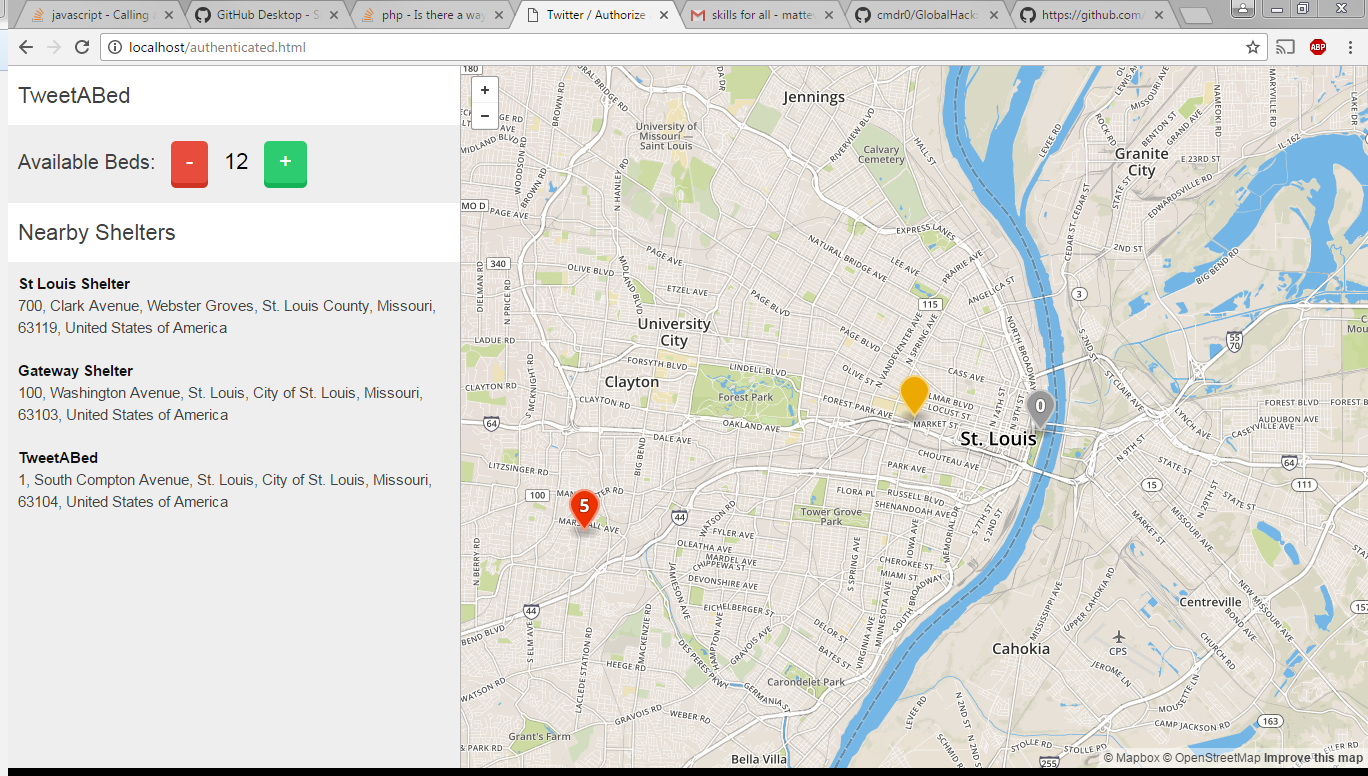Close the 'GitHub Desktop' tab
This screenshot has height=776, width=1368.
pos(333,15)
